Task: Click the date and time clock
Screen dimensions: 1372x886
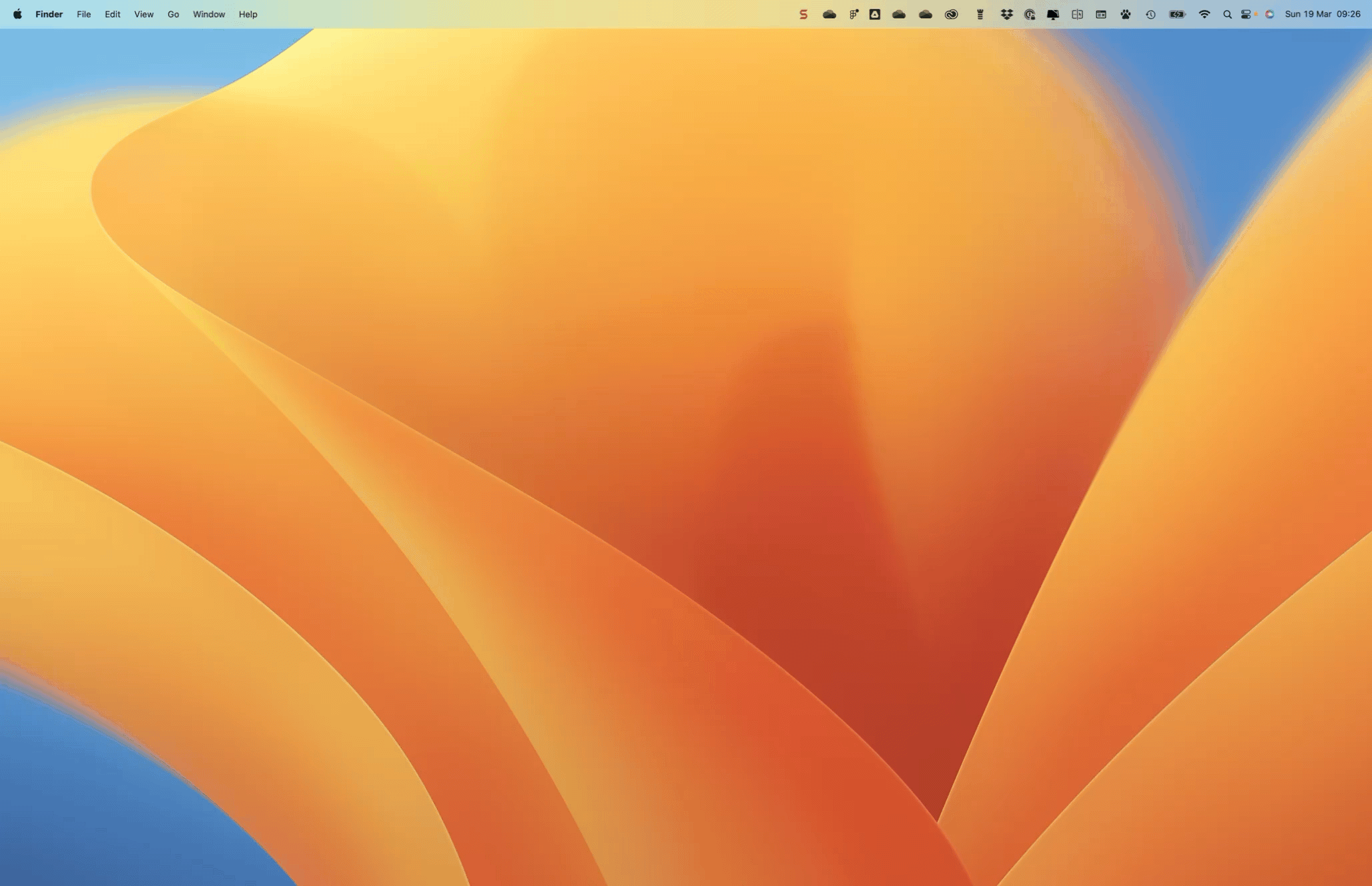Action: [x=1322, y=14]
